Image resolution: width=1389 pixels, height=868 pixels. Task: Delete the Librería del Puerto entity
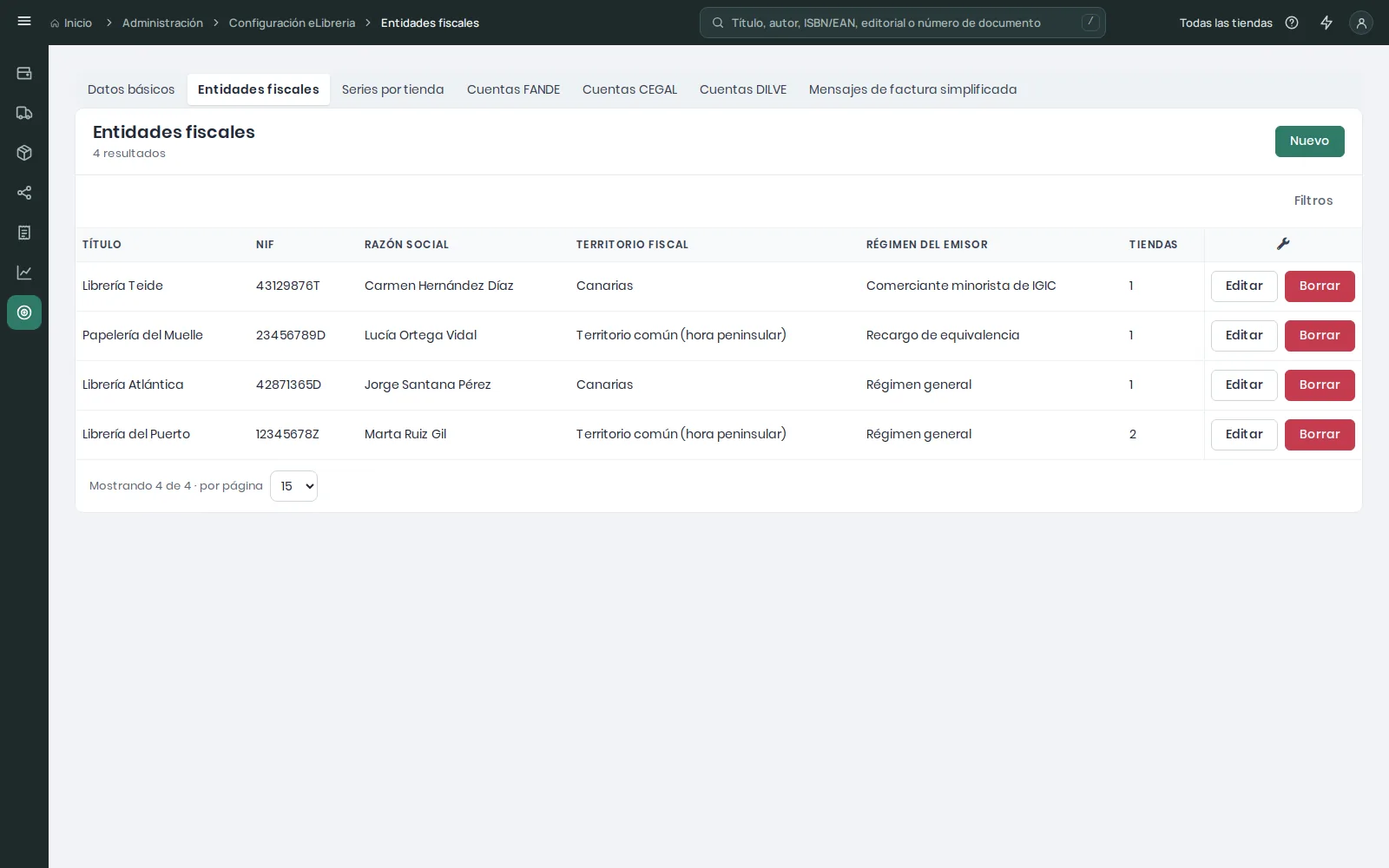pos(1320,435)
